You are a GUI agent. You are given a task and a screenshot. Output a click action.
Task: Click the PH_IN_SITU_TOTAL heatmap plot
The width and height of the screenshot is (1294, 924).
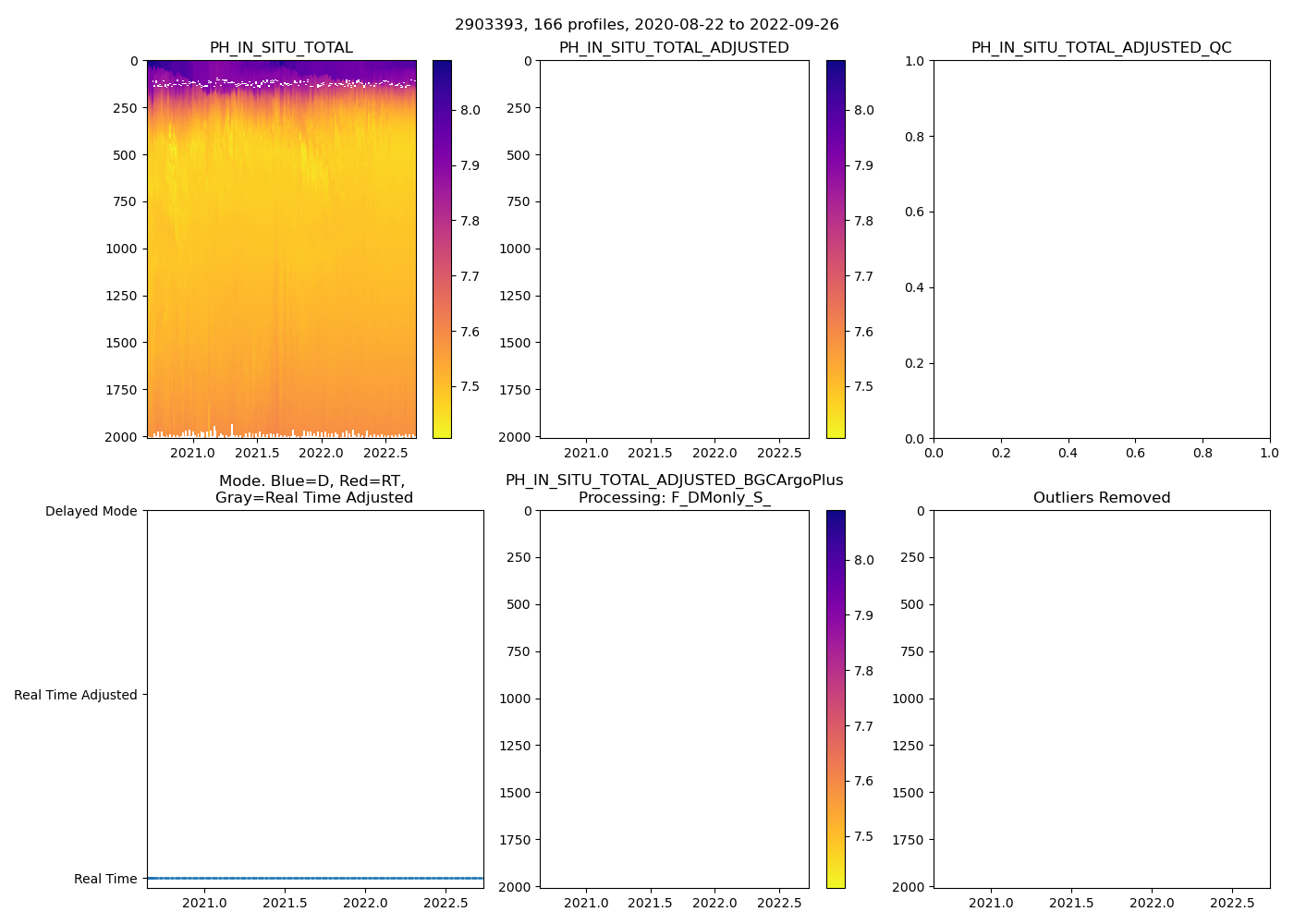click(281, 277)
